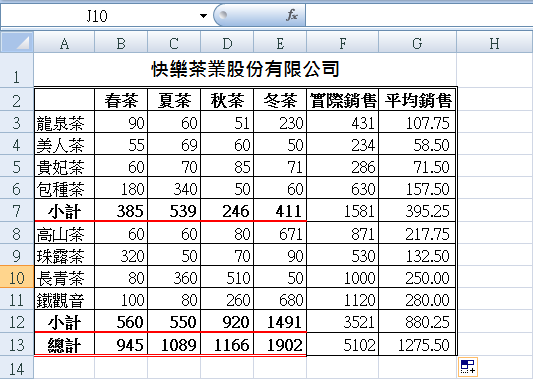Click the 長青茶 row label
The width and height of the screenshot is (533, 379).
tap(64, 277)
